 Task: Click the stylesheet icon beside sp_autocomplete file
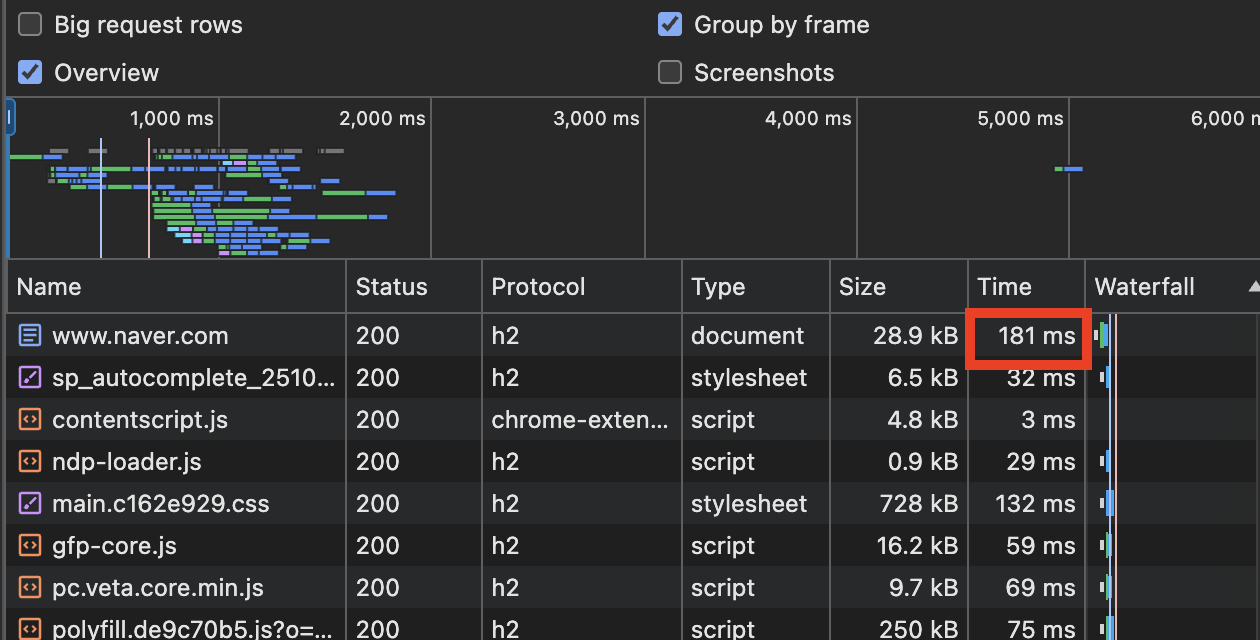tap(30, 378)
